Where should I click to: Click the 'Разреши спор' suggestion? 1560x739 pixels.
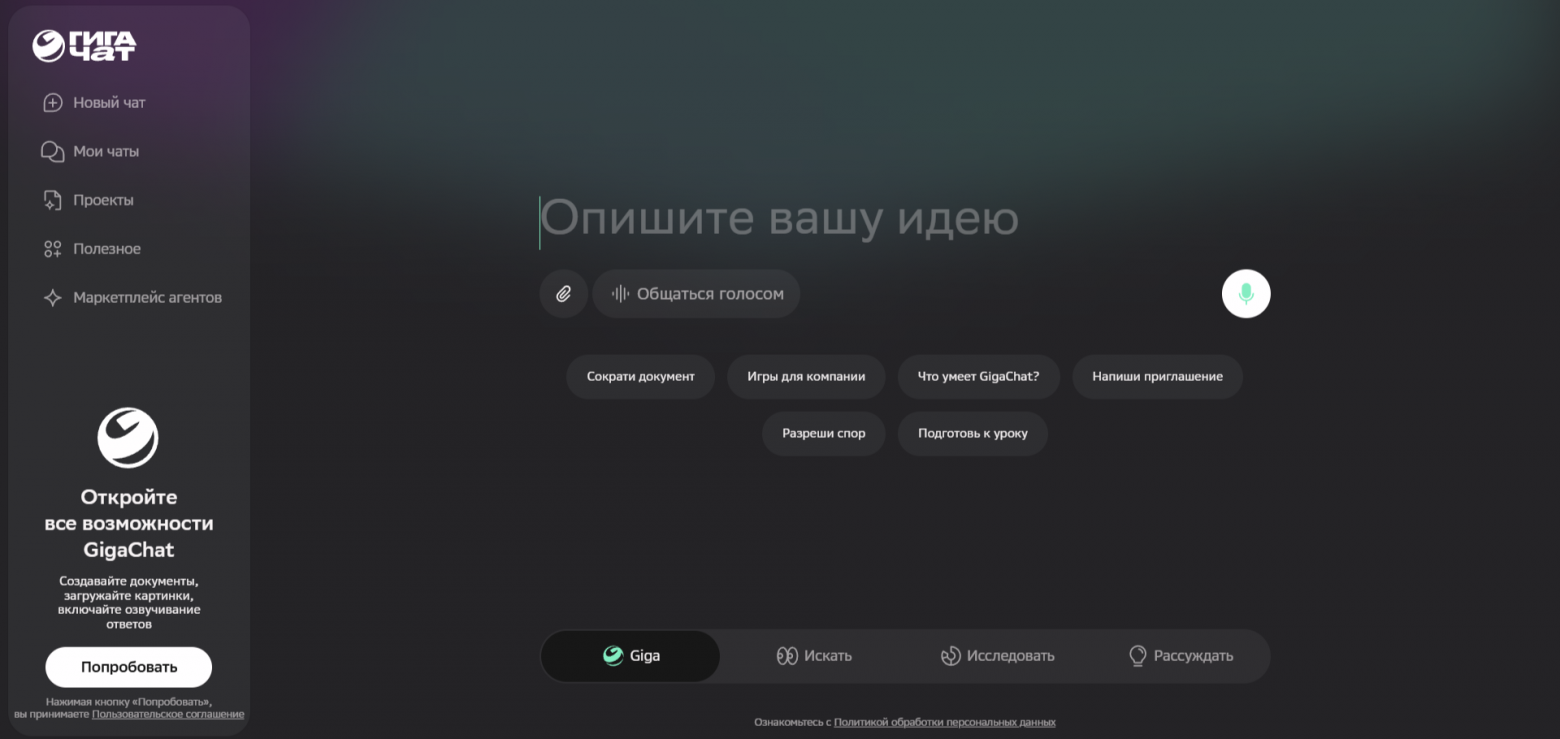823,433
